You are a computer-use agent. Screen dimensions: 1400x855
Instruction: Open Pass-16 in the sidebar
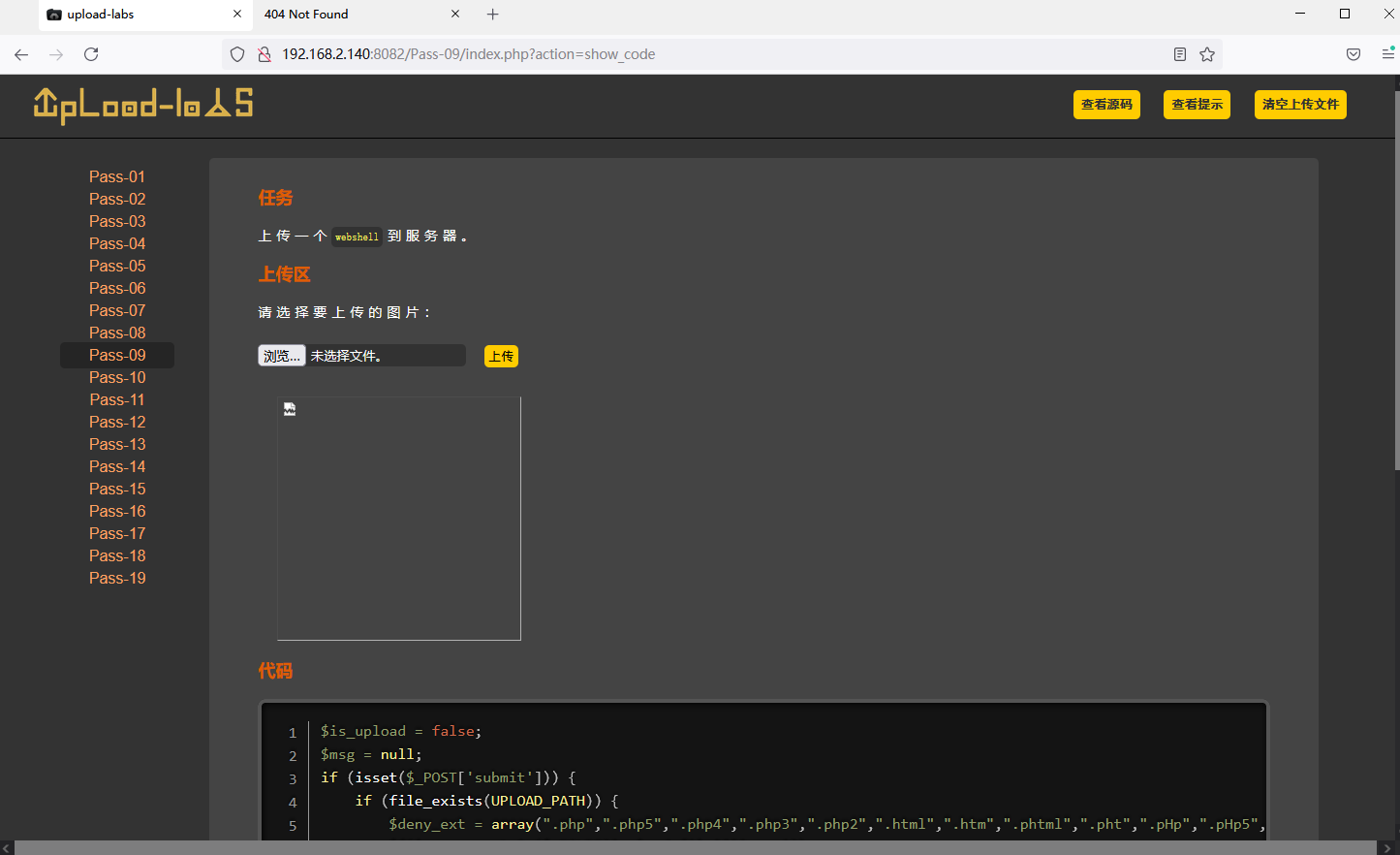[117, 511]
